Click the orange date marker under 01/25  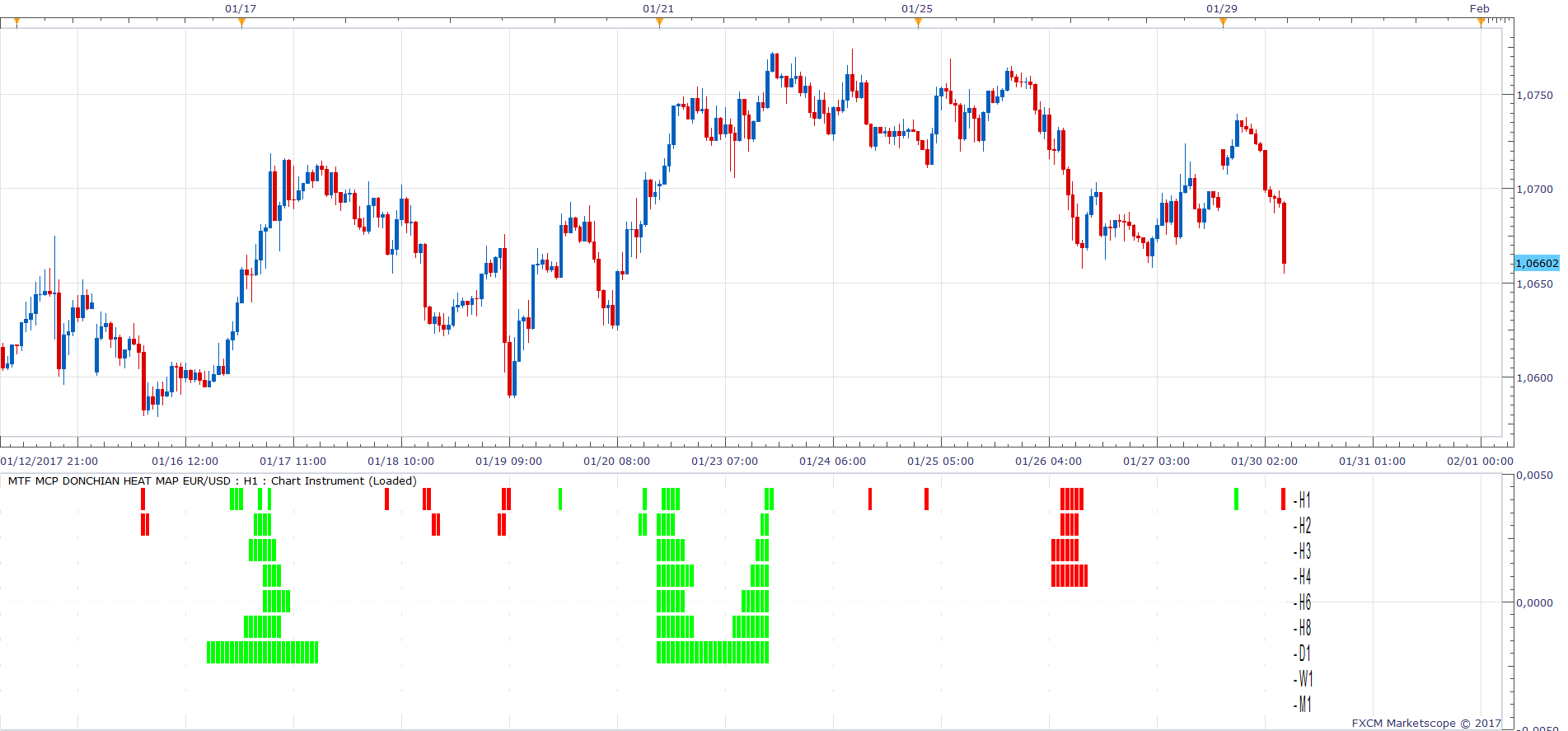point(918,22)
